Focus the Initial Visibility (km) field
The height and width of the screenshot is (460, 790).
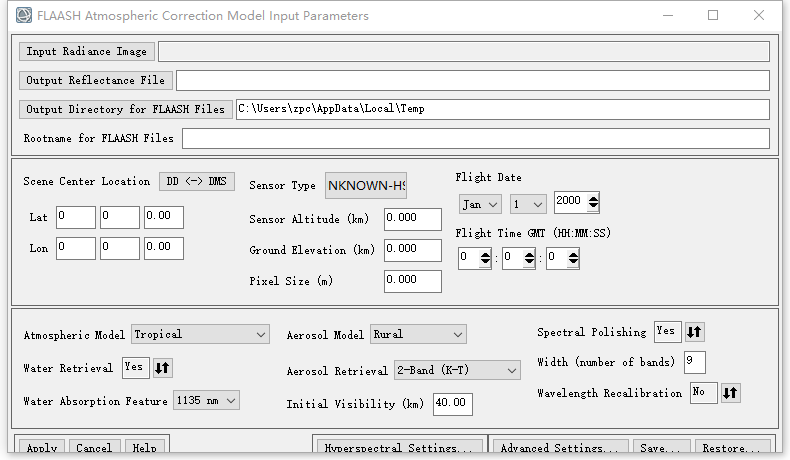(x=452, y=404)
